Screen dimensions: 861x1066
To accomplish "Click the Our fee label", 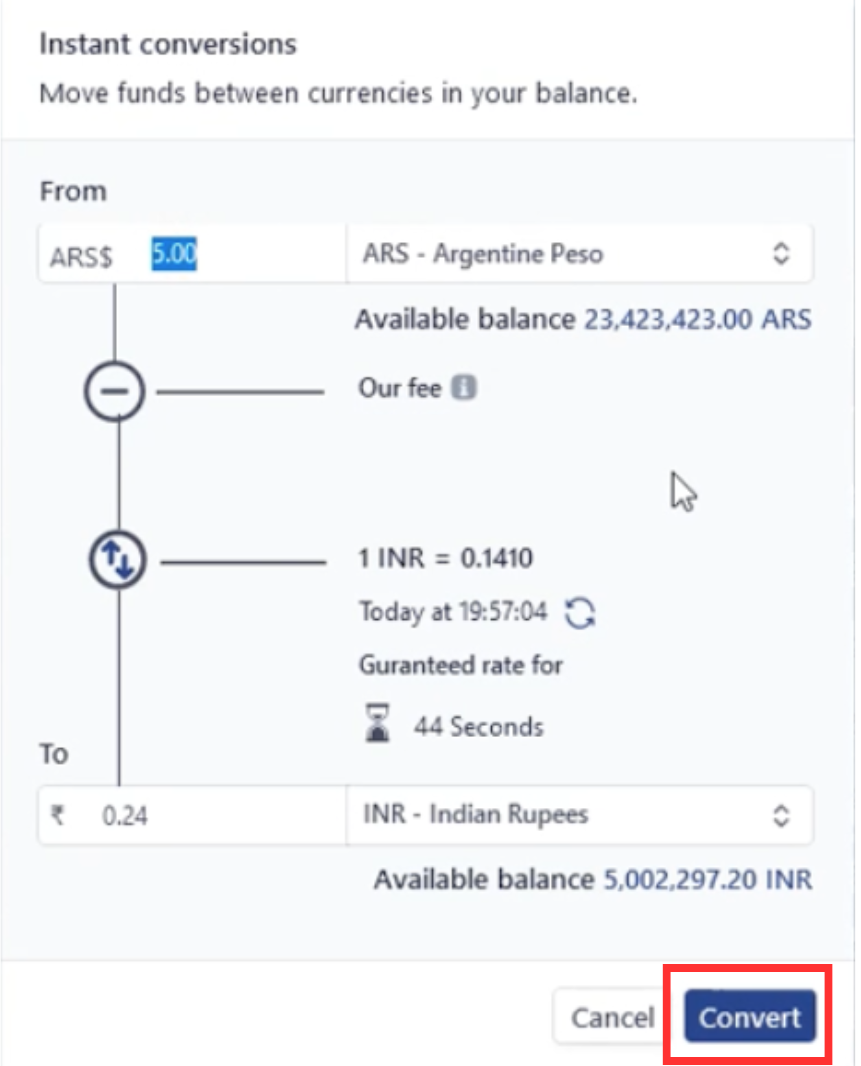I will 399,388.
